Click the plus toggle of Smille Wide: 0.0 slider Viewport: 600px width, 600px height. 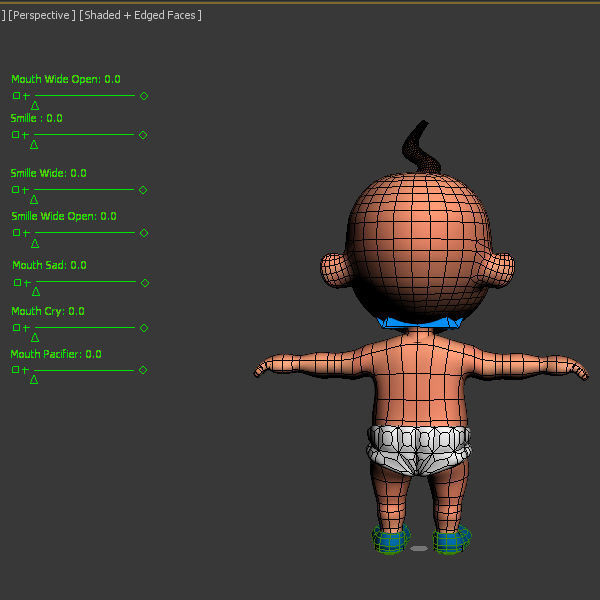click(x=25, y=190)
